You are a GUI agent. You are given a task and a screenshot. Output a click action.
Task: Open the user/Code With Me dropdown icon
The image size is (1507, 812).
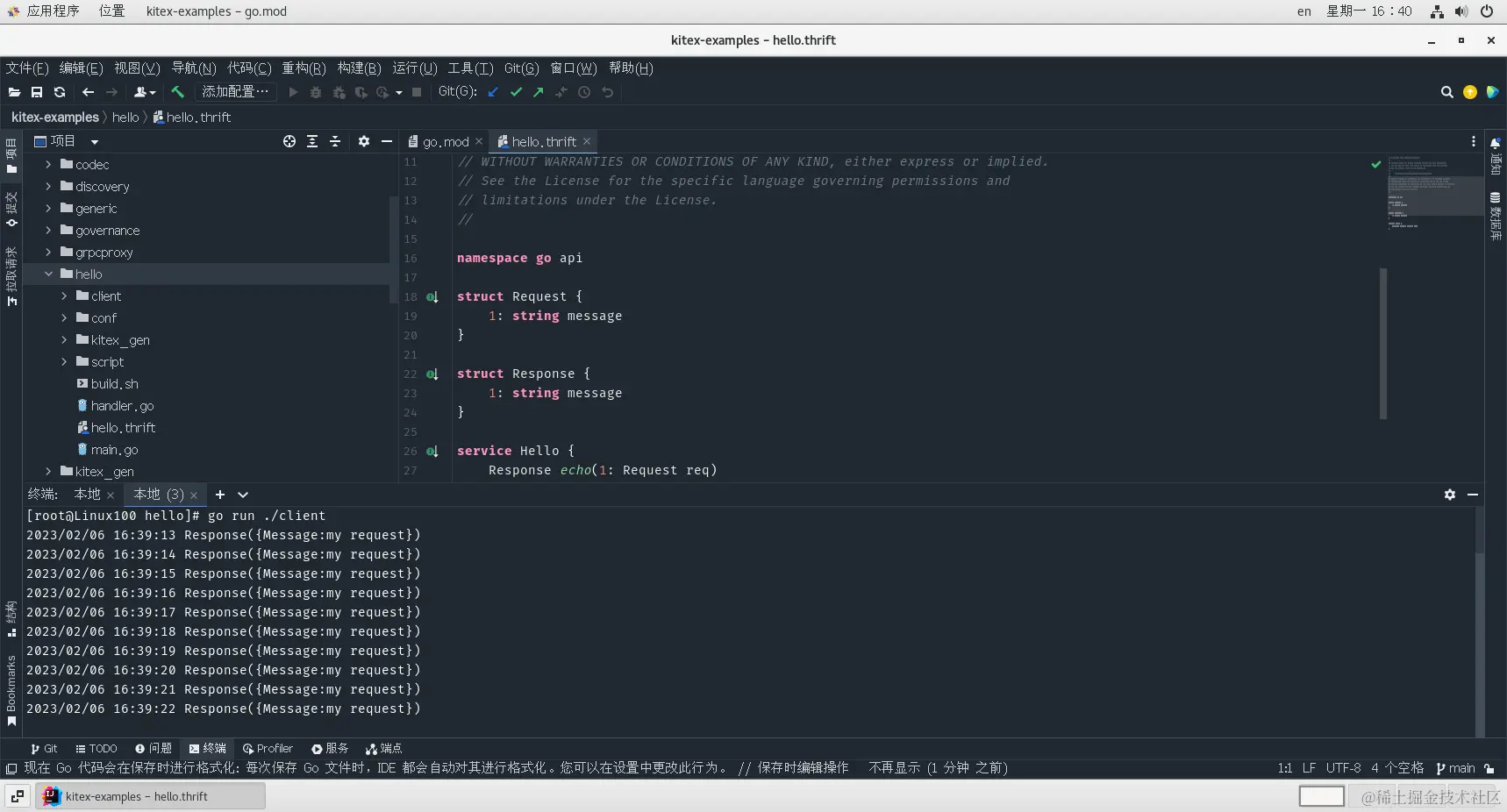[x=145, y=92]
